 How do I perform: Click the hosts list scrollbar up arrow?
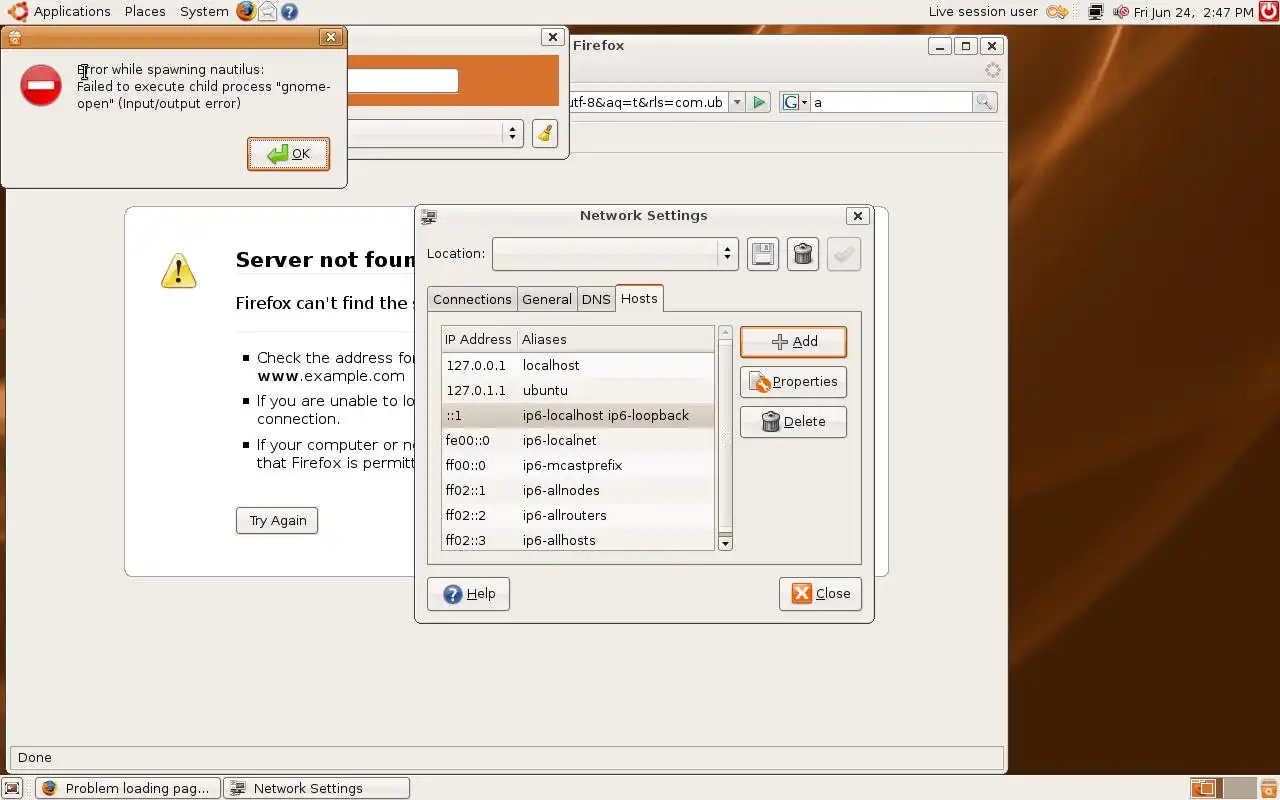click(726, 333)
